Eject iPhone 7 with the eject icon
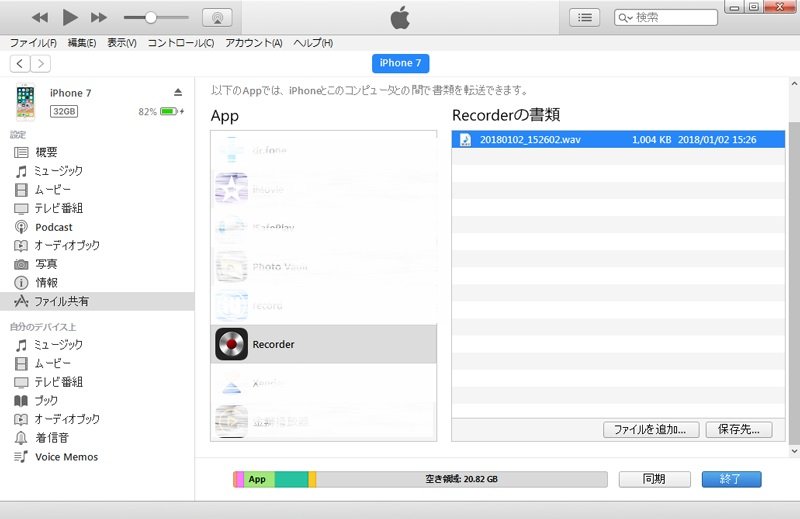The width and height of the screenshot is (800, 519). (178, 92)
